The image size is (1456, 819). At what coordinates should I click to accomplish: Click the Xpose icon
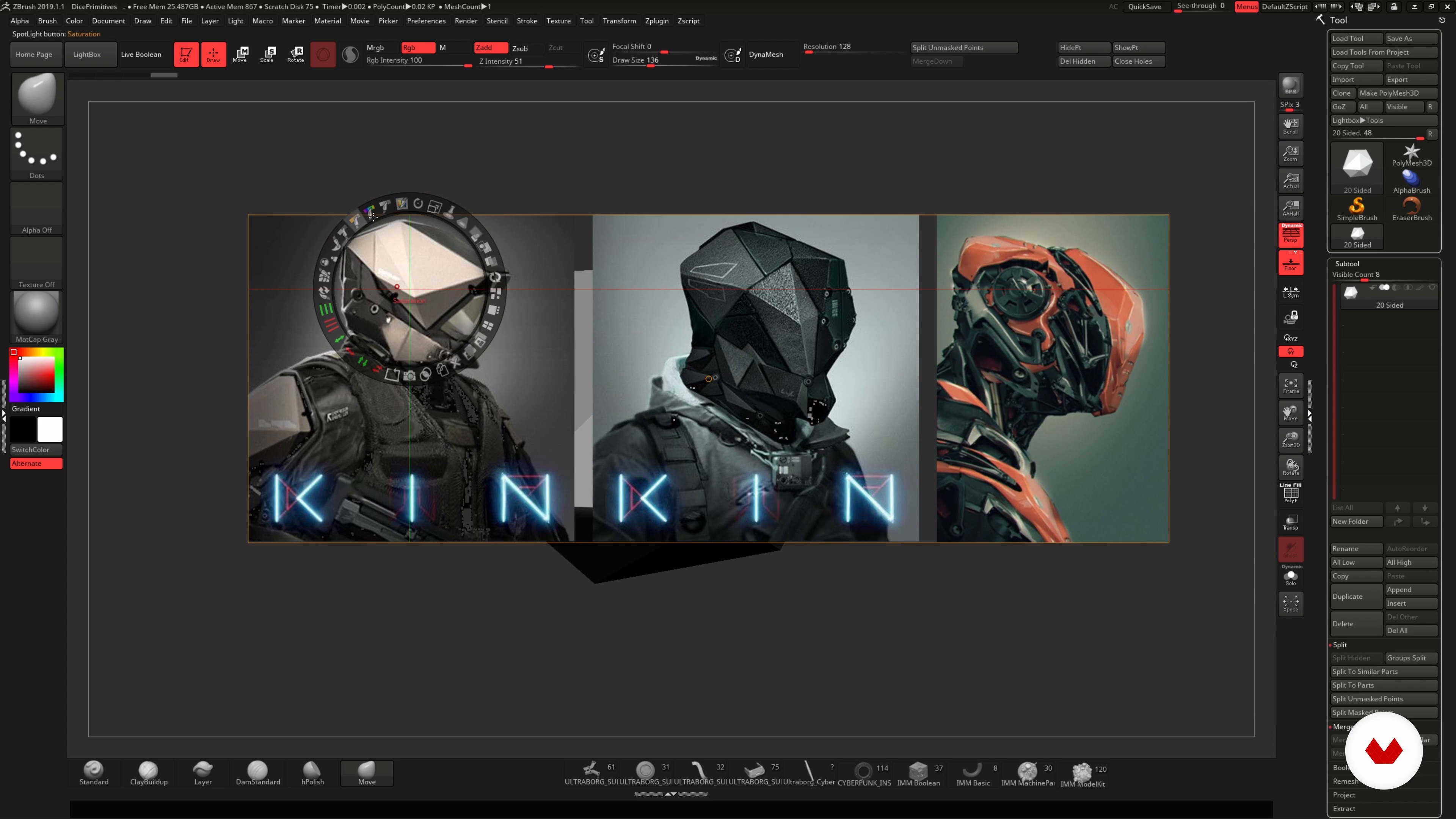pyautogui.click(x=1290, y=604)
